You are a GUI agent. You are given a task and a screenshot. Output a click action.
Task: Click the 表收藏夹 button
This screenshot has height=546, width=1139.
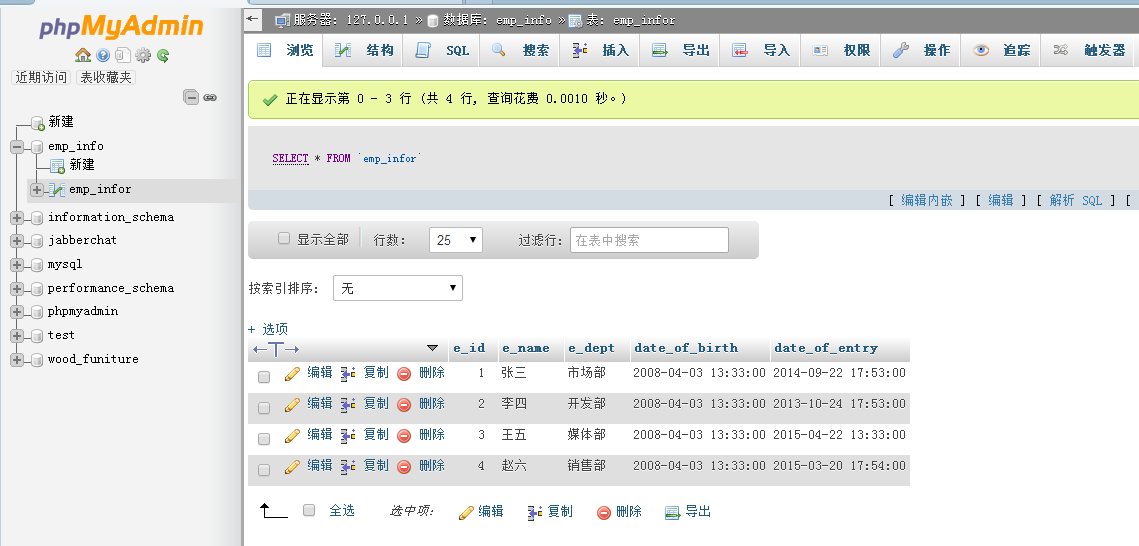tap(106, 78)
